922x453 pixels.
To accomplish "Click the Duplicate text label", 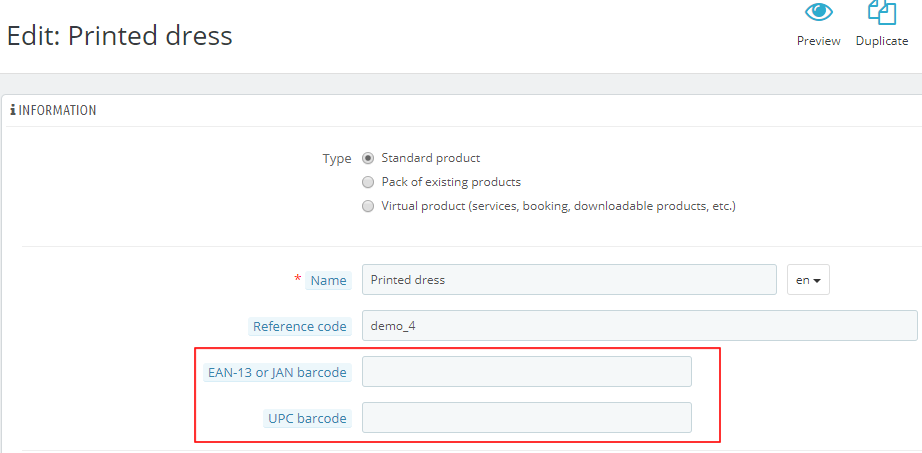I will coord(882,41).
